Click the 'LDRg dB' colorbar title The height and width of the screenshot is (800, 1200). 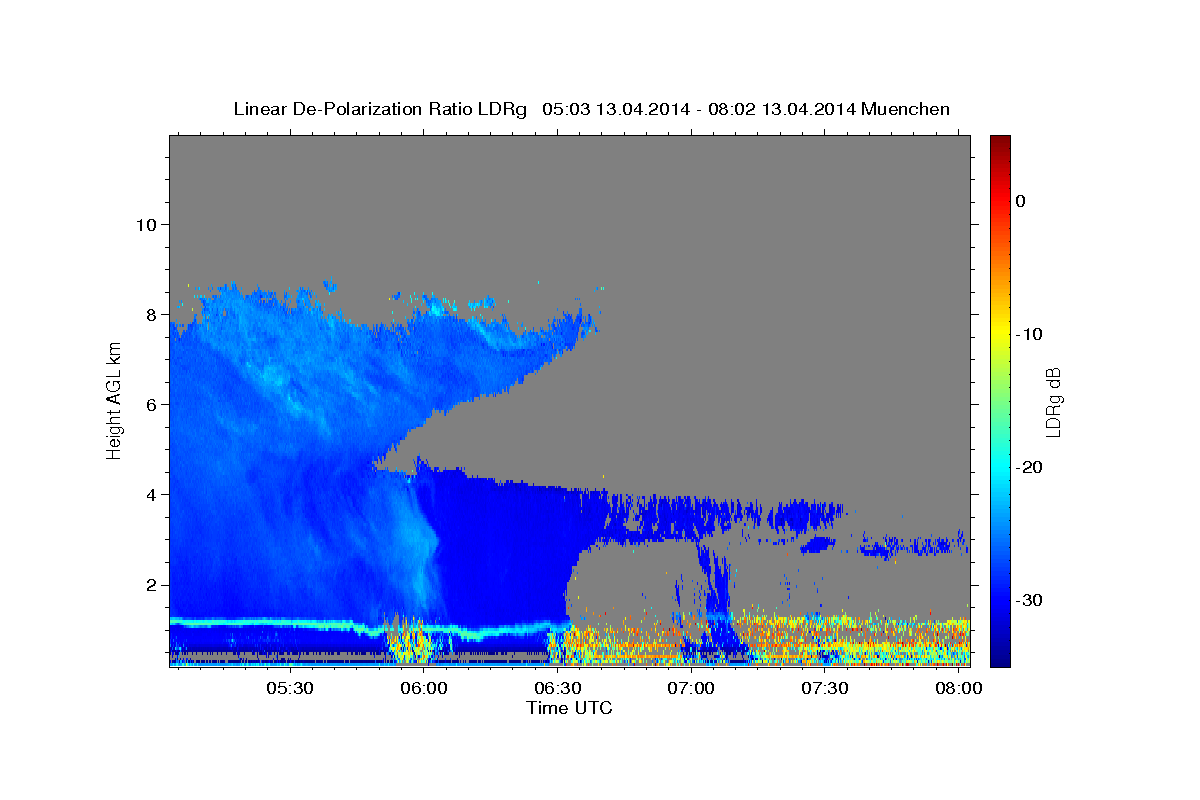(x=1053, y=401)
